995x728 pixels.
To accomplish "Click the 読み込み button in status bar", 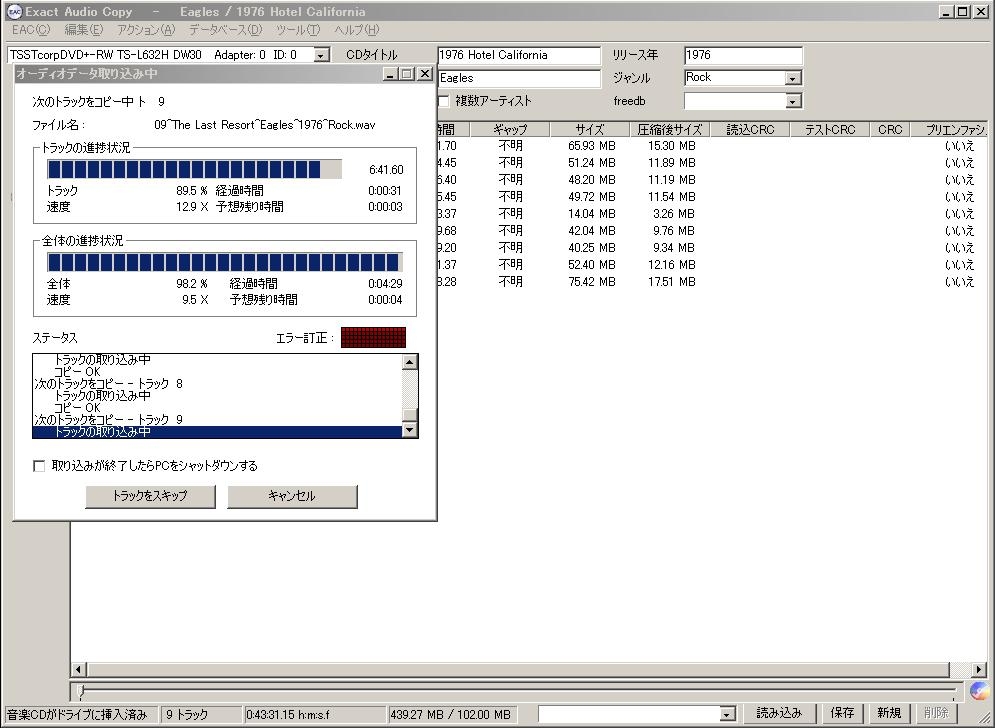I will point(779,714).
